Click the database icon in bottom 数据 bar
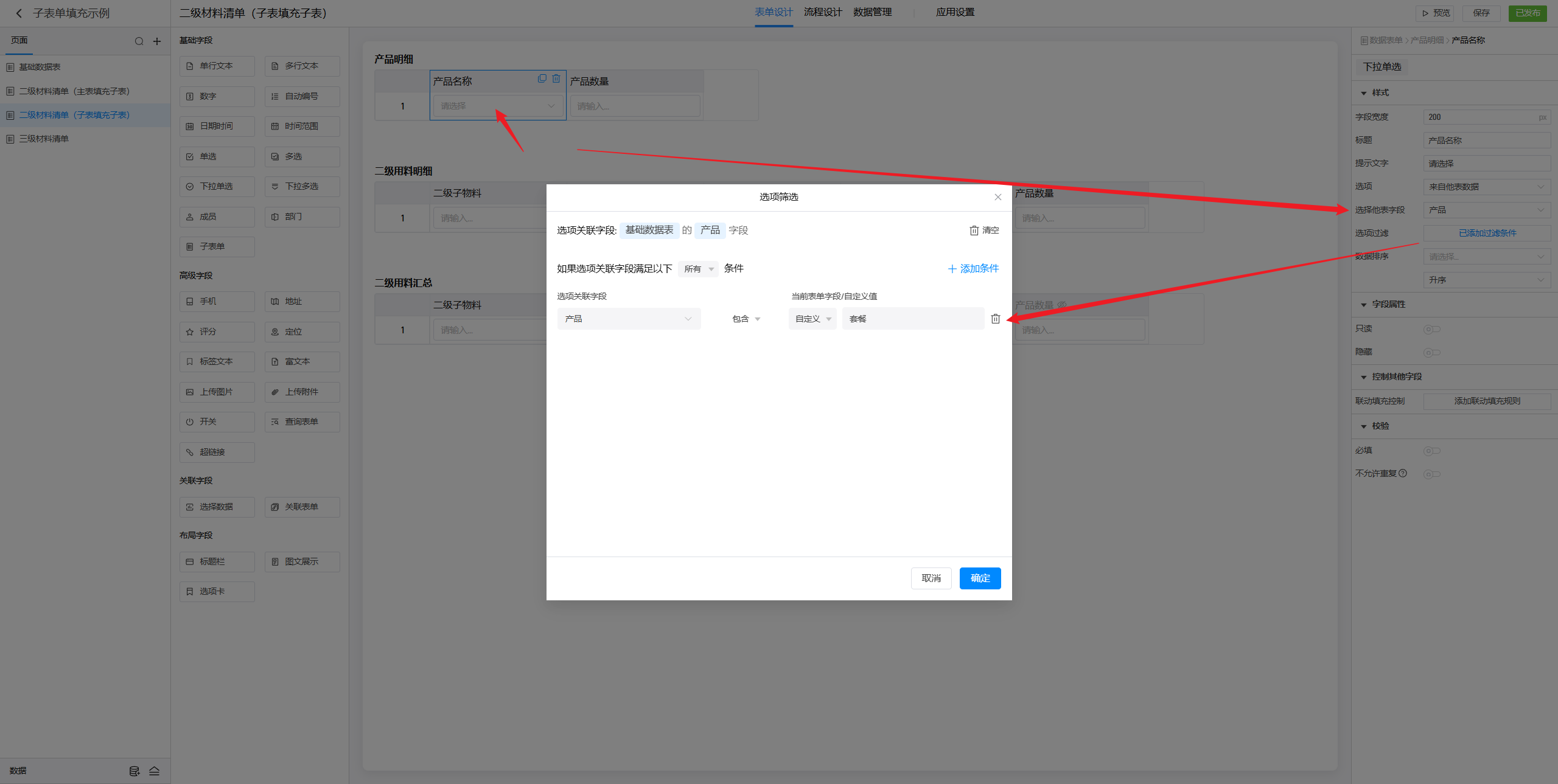This screenshot has width=1558, height=784. [x=134, y=771]
